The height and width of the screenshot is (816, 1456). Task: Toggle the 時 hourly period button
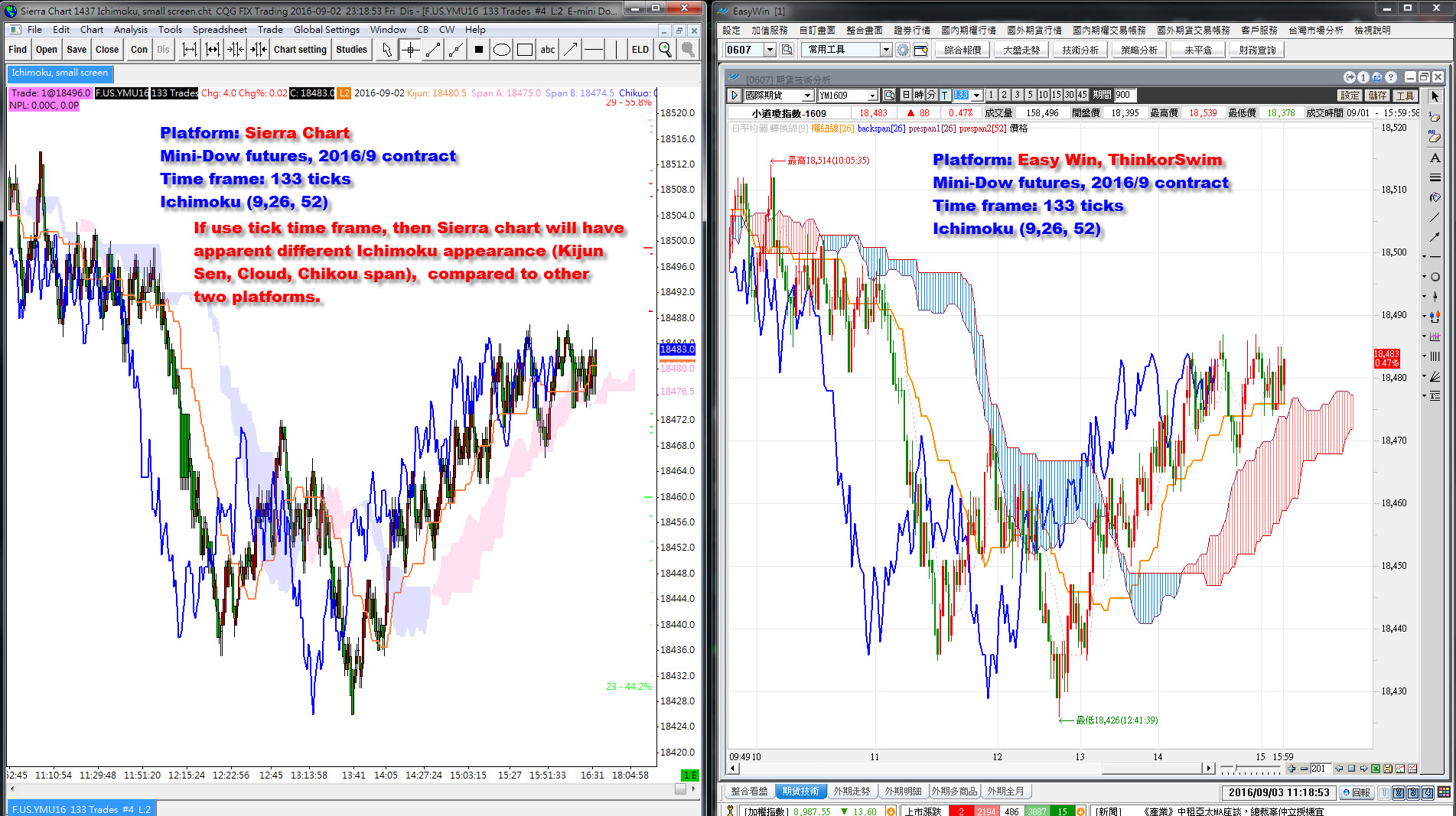pos(919,95)
